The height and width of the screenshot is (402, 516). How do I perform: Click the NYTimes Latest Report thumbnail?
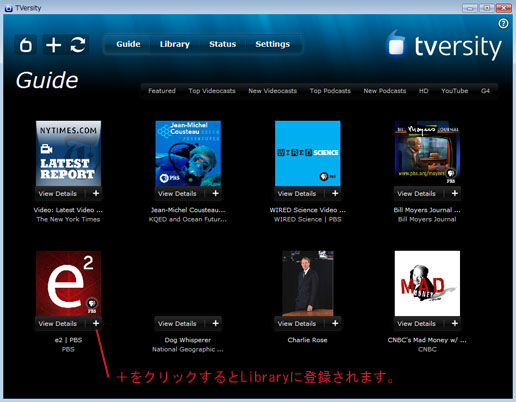[x=68, y=153]
